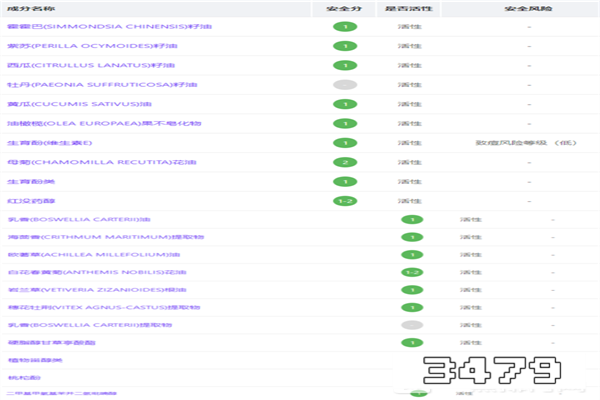Click the 1-2 safety badge for ANTHEMIS NOBILIS
Screen dimensions: 600x400
click(411, 272)
